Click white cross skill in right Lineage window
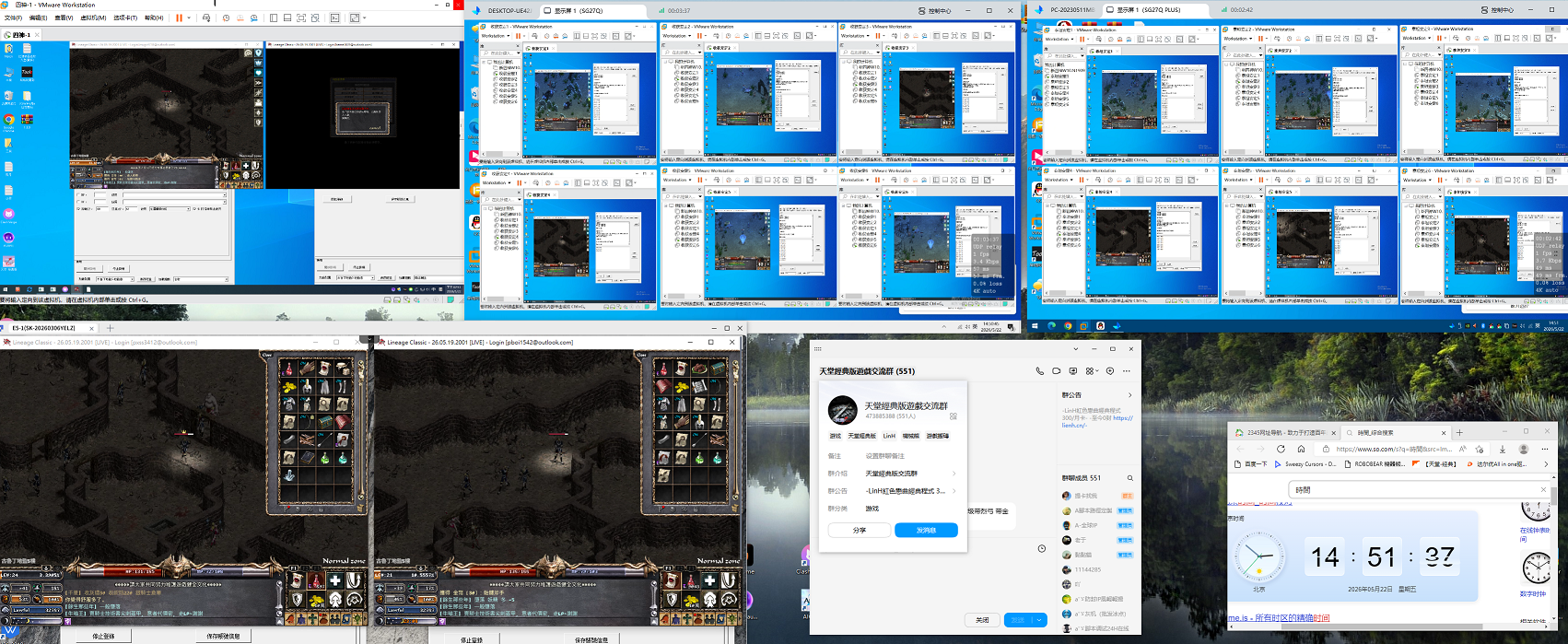This screenshot has height=644, width=1568. (710, 580)
